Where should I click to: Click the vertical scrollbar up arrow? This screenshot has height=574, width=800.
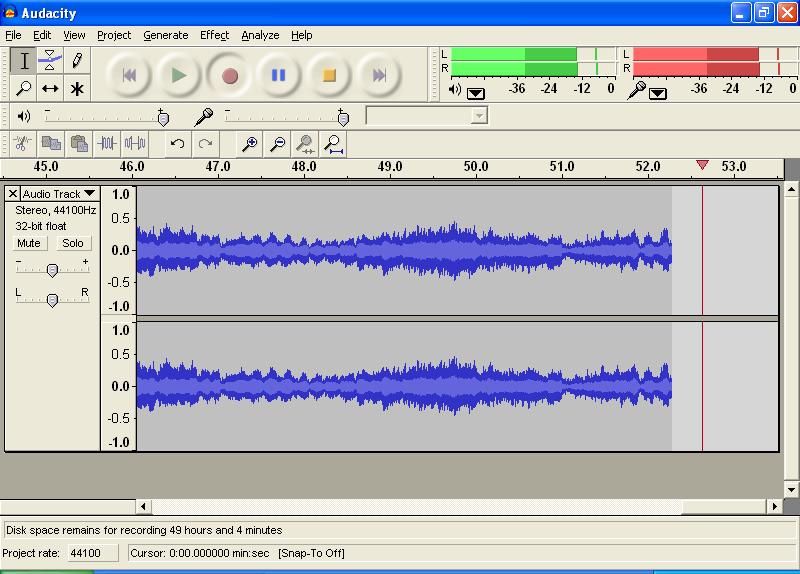point(791,190)
